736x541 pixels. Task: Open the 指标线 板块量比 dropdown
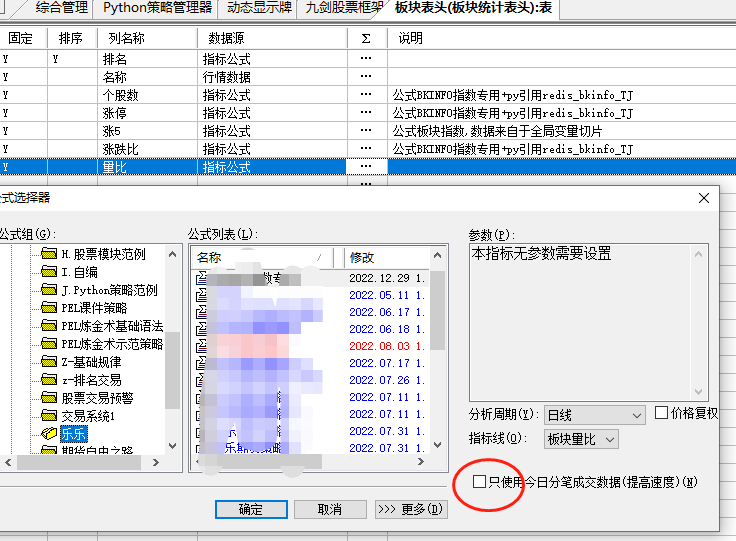[x=581, y=439]
